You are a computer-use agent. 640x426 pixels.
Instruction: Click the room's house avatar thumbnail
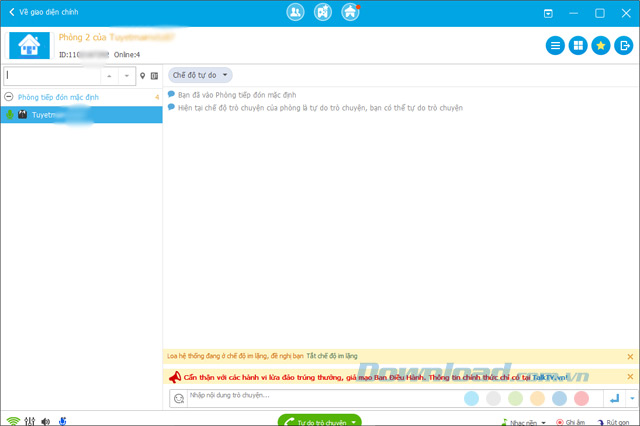[29, 45]
